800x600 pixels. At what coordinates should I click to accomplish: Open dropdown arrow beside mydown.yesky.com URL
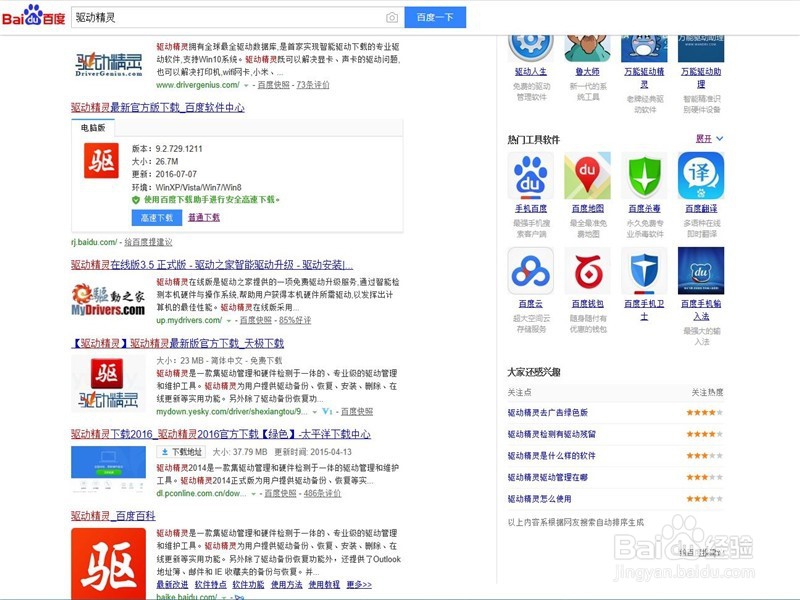[x=314, y=412]
